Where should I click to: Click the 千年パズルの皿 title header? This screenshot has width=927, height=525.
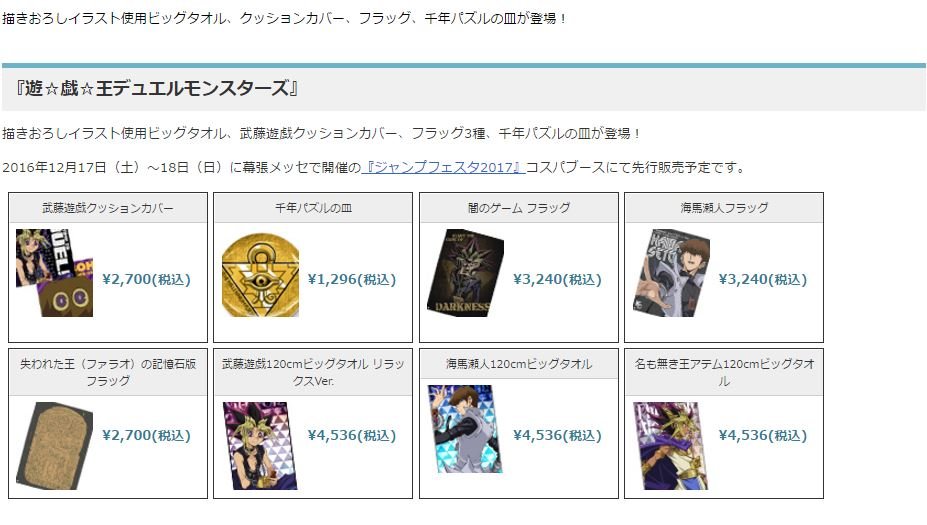pyautogui.click(x=313, y=208)
